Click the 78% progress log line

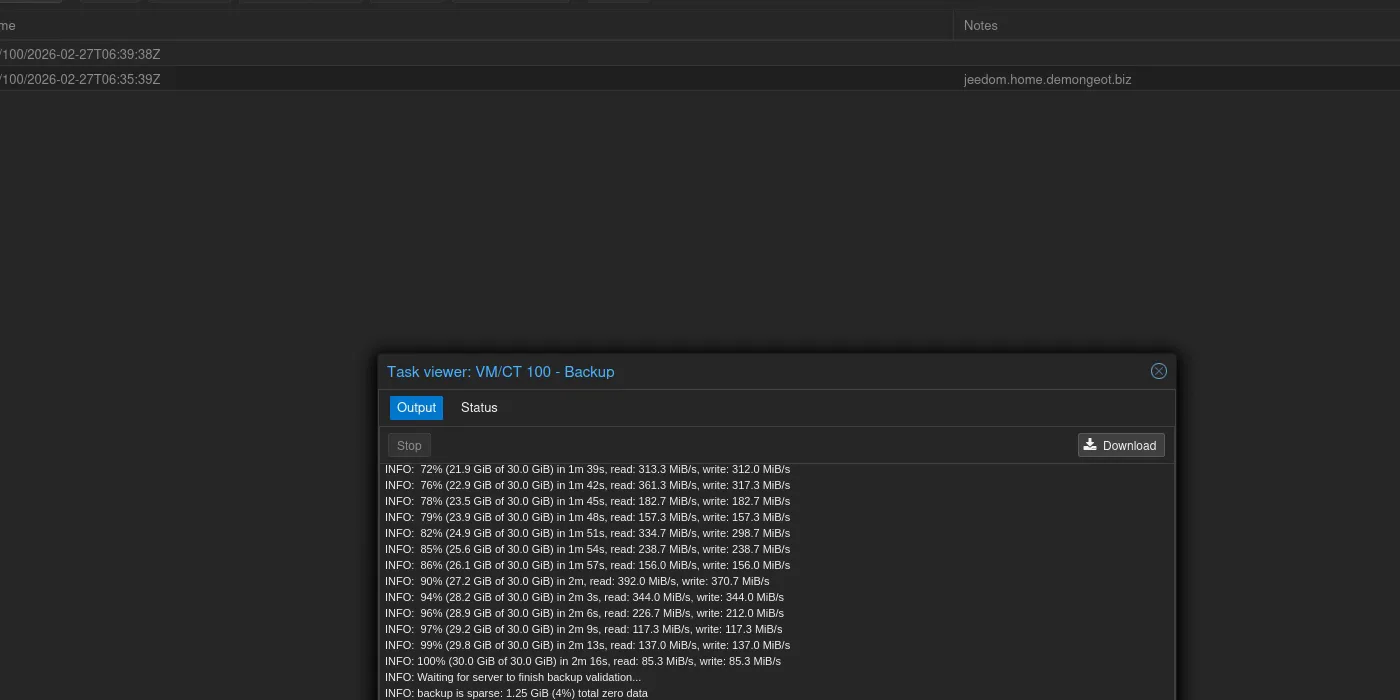click(x=587, y=501)
